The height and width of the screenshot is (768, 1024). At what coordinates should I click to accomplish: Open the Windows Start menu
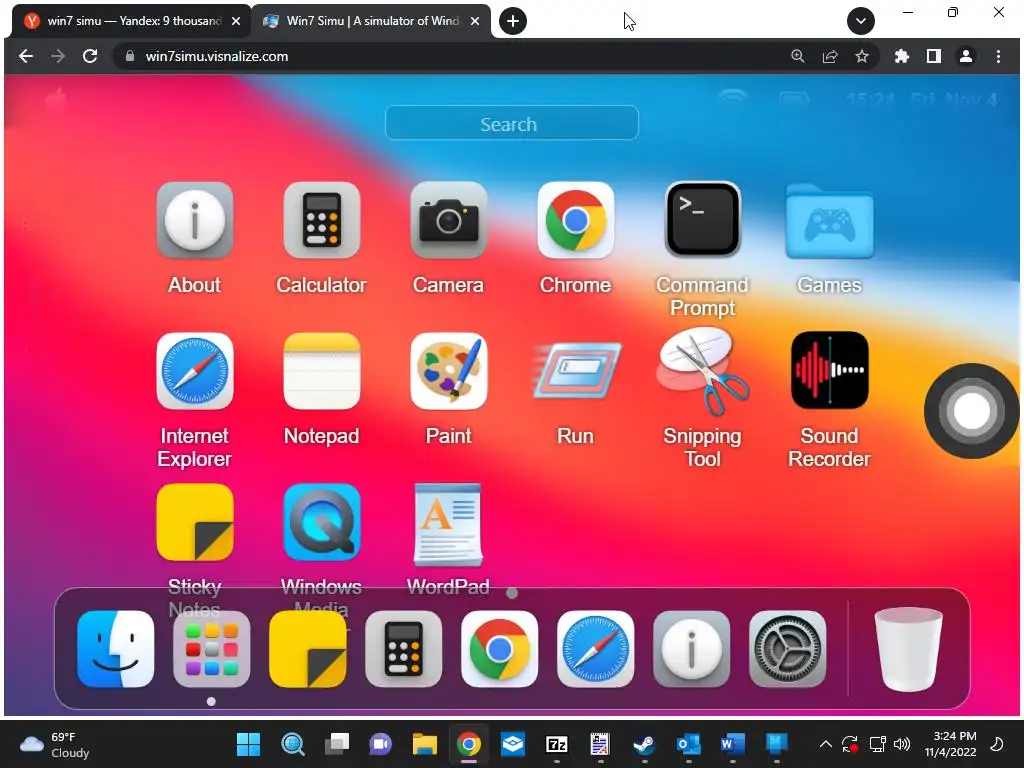(248, 744)
